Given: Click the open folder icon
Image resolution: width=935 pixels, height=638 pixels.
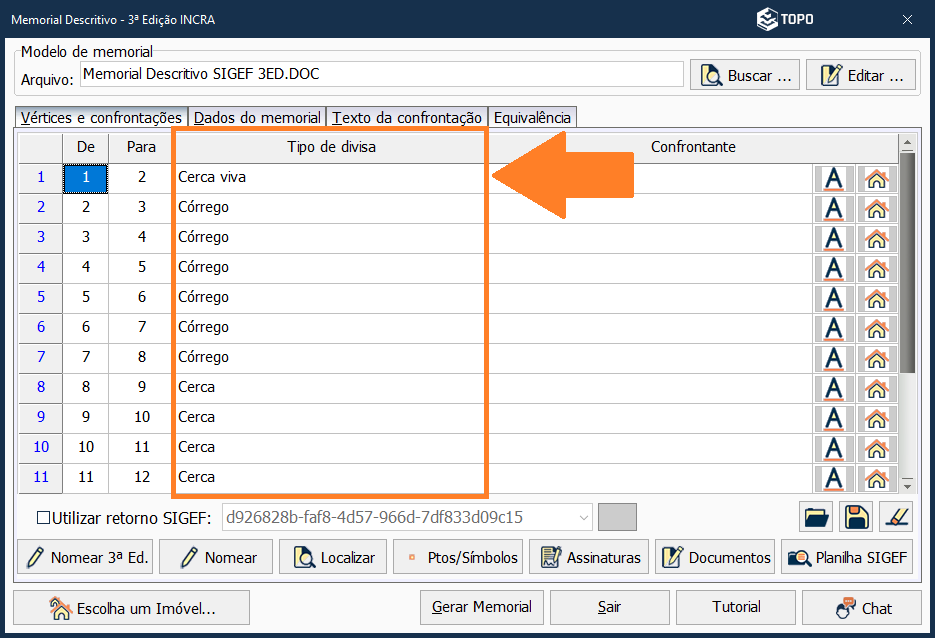Looking at the screenshot, I should tap(817, 517).
